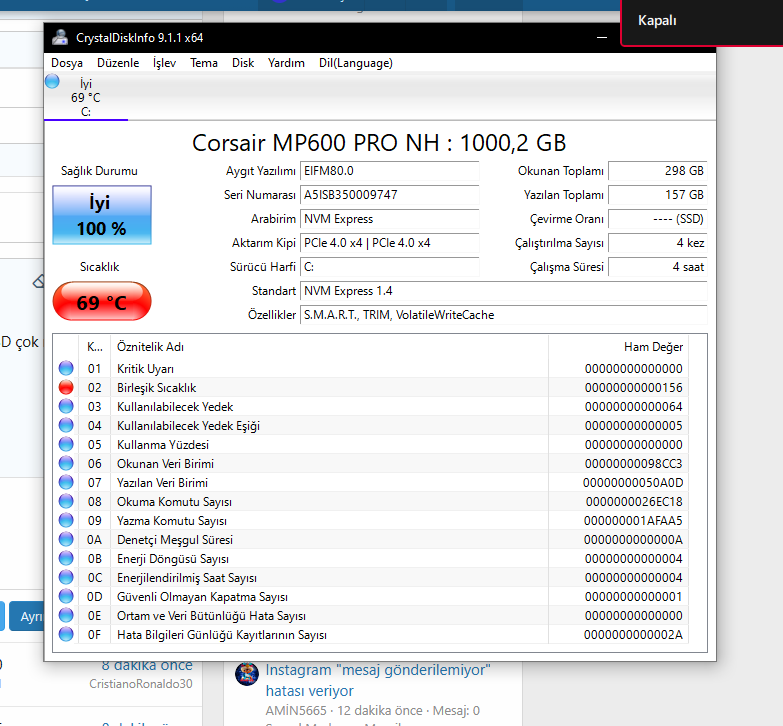Click the status orb for Güvenli Olmayan Kapatma Sayısı
This screenshot has width=783, height=726.
click(x=66, y=596)
